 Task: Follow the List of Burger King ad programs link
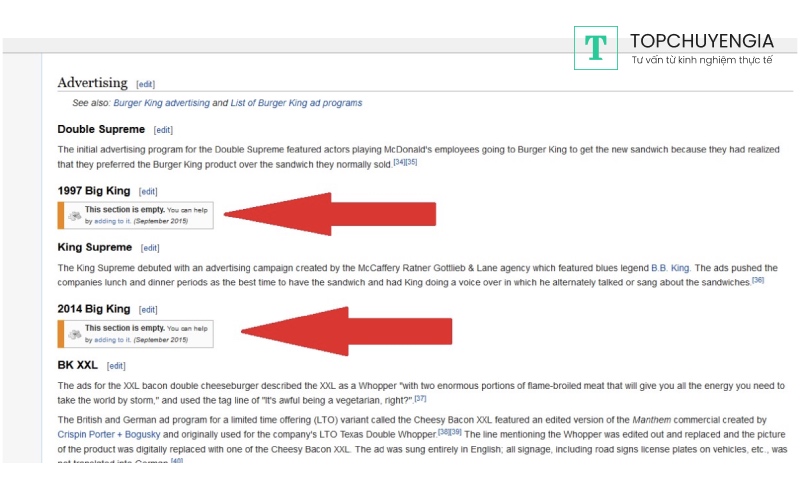pos(295,103)
